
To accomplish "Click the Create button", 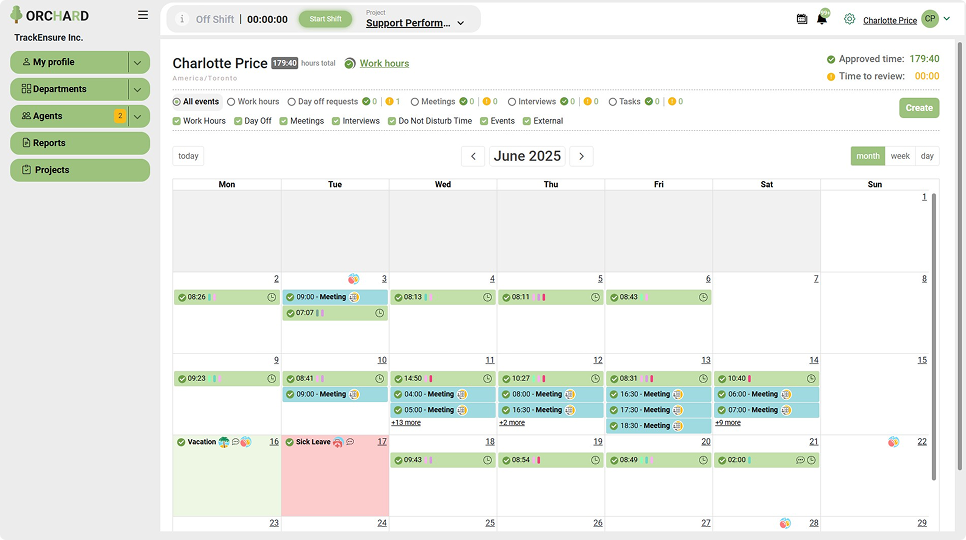I will click(x=919, y=108).
